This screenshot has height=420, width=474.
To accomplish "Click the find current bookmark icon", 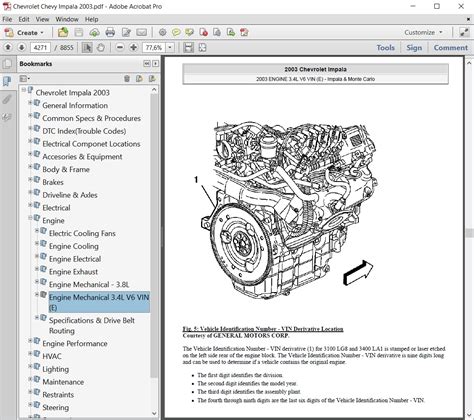I will 152,79.
